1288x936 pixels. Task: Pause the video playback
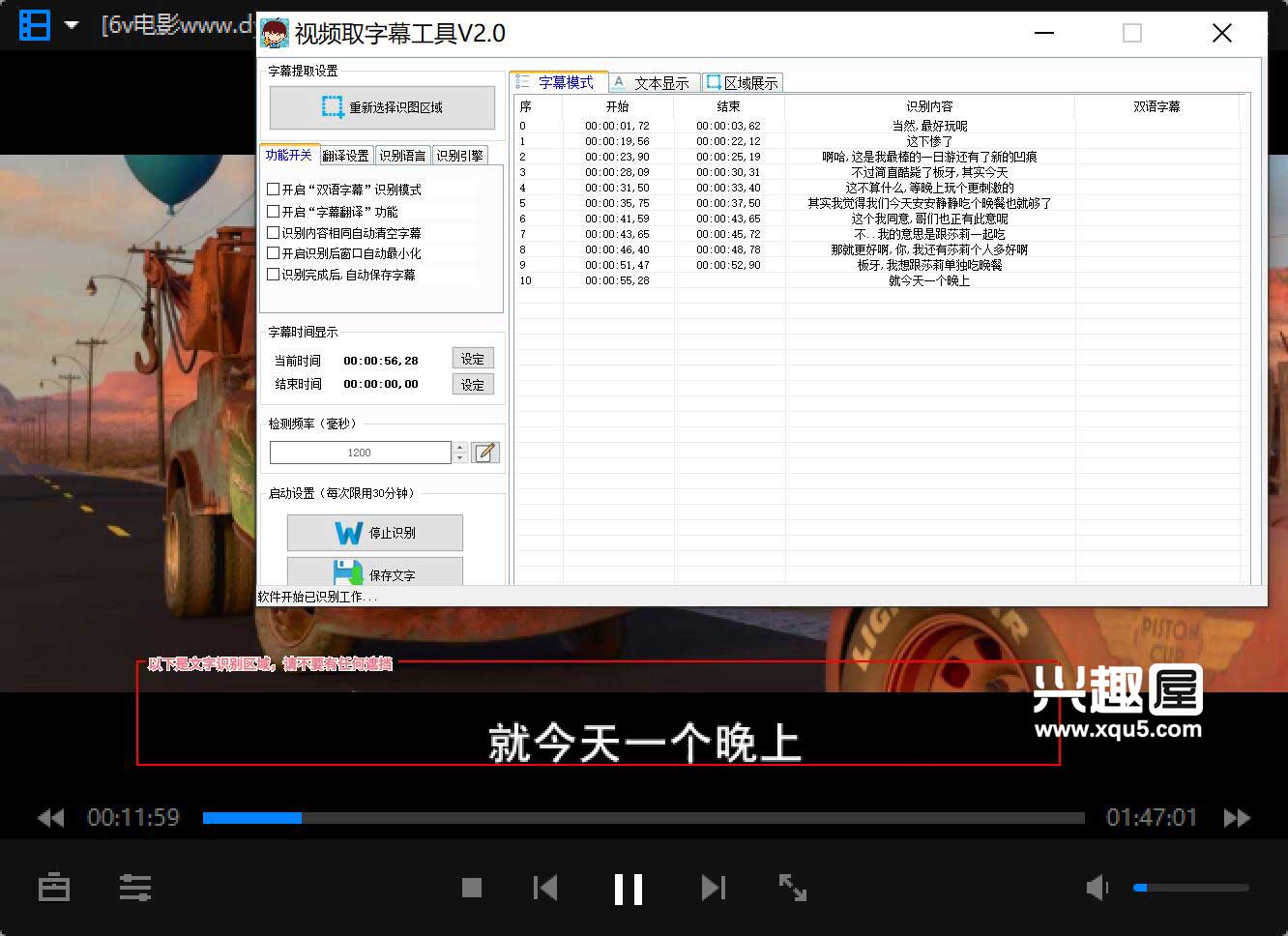click(x=629, y=889)
